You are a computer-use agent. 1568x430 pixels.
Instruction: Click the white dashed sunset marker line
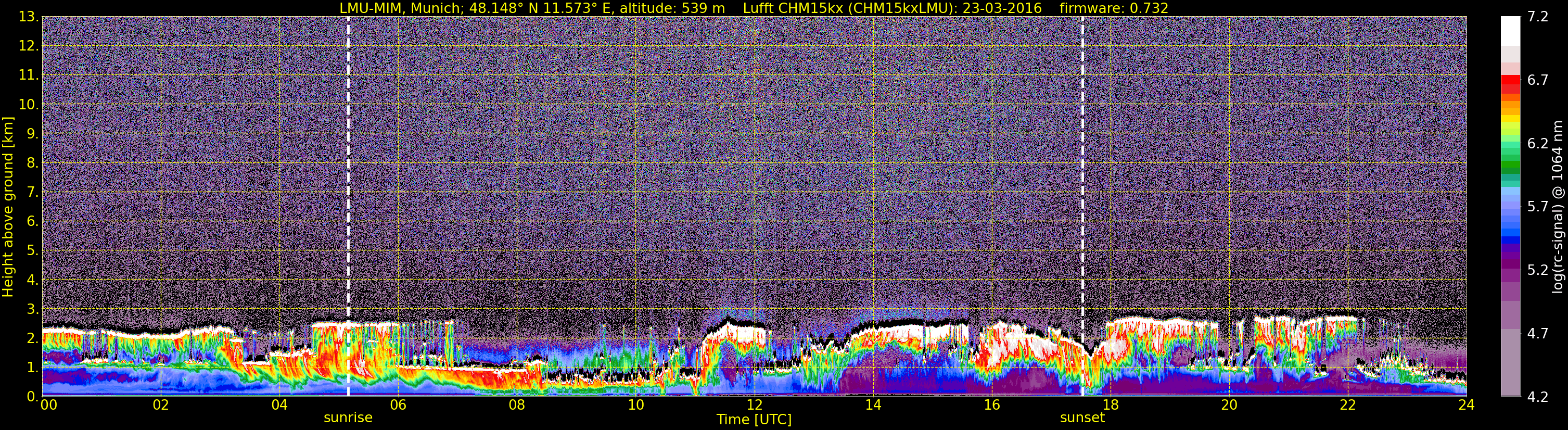(1082, 206)
